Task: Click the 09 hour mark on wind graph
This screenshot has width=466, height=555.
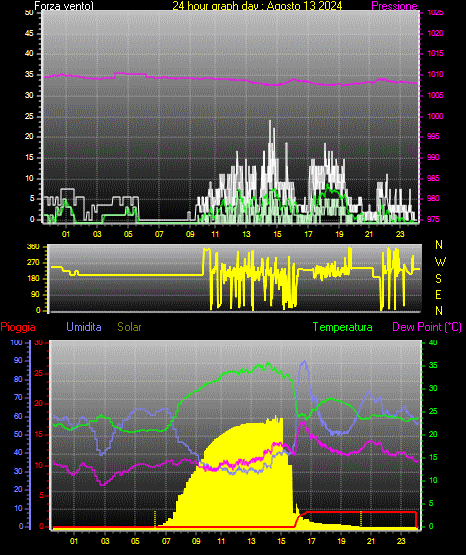Action: tap(190, 234)
